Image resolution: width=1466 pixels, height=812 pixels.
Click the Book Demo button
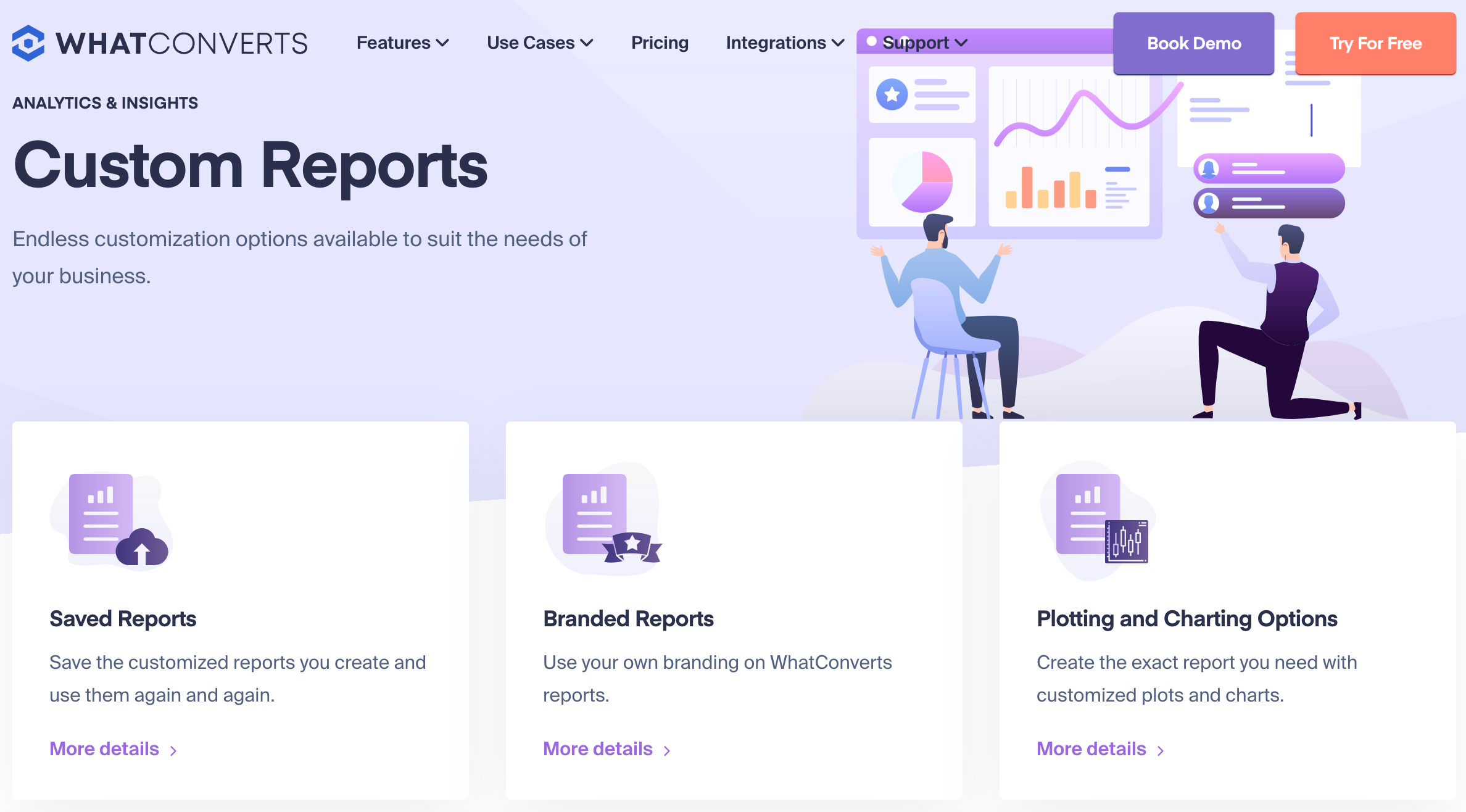pos(1193,42)
